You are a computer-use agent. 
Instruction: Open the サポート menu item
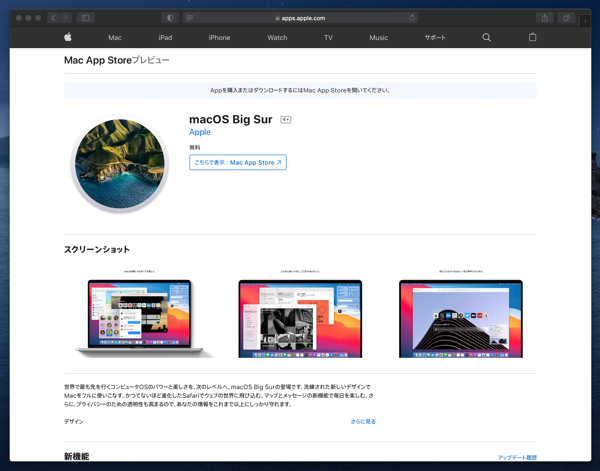pos(435,37)
